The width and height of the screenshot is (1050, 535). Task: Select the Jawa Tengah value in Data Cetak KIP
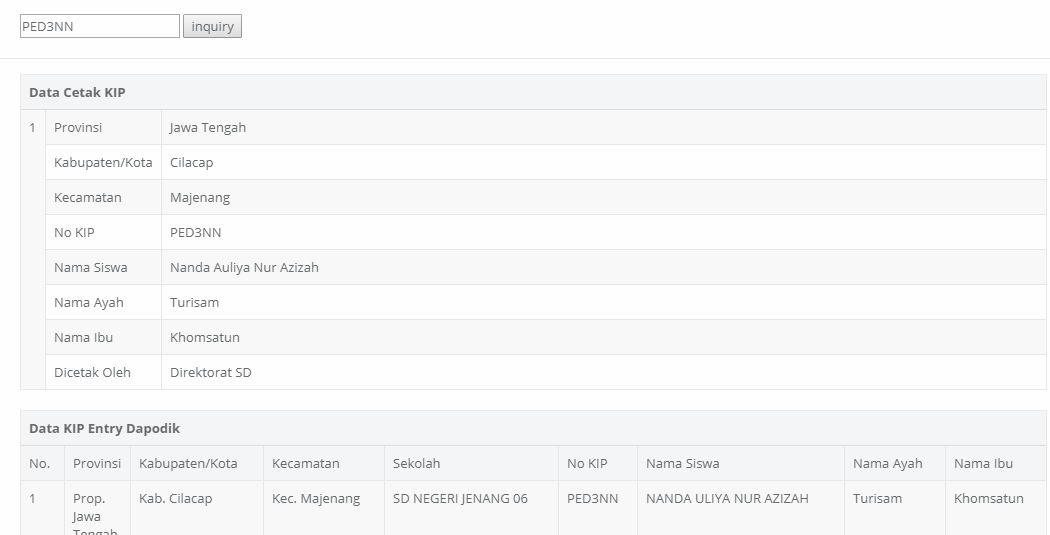point(208,127)
